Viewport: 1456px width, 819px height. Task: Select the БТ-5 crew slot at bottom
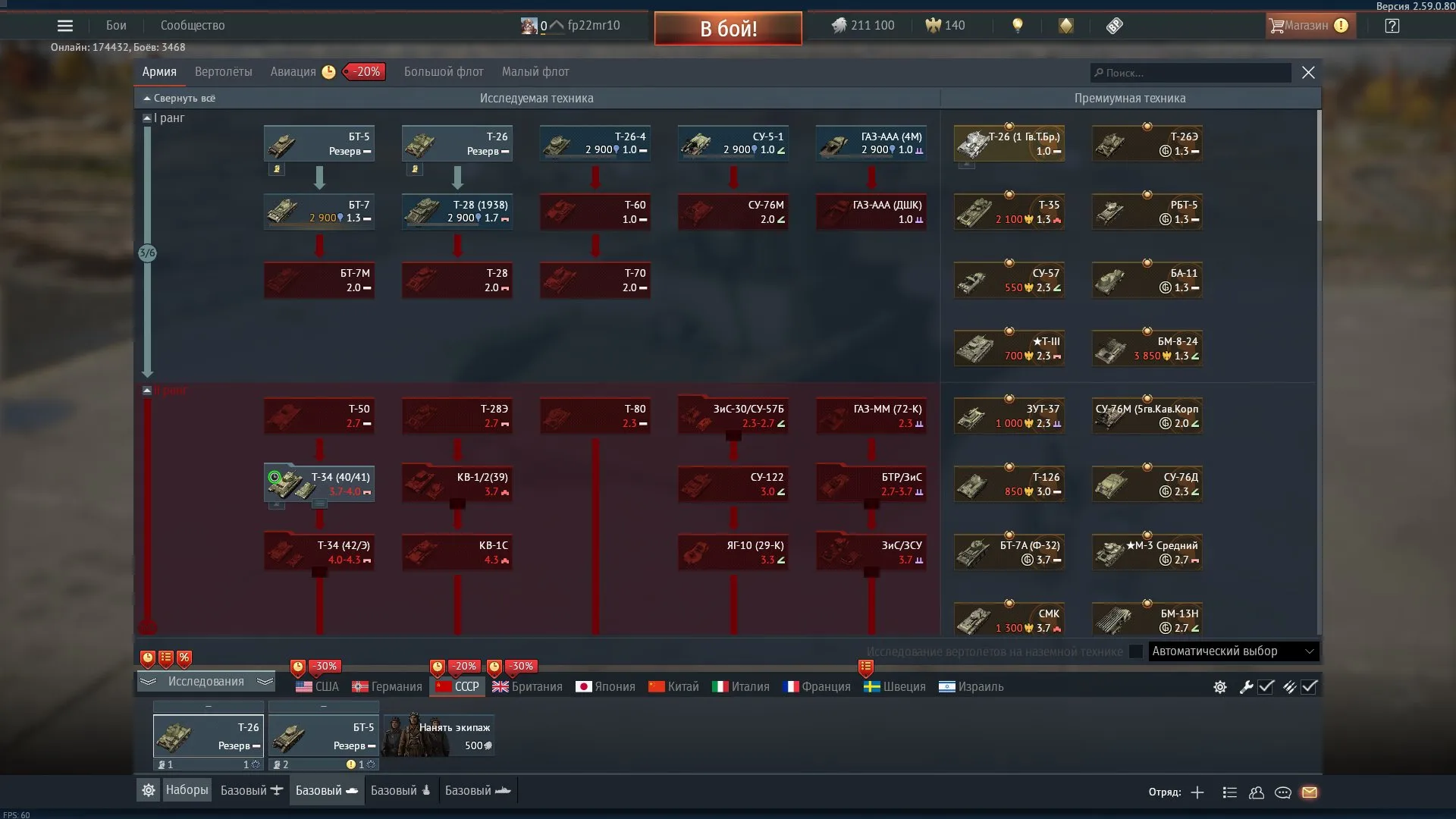coord(324,736)
